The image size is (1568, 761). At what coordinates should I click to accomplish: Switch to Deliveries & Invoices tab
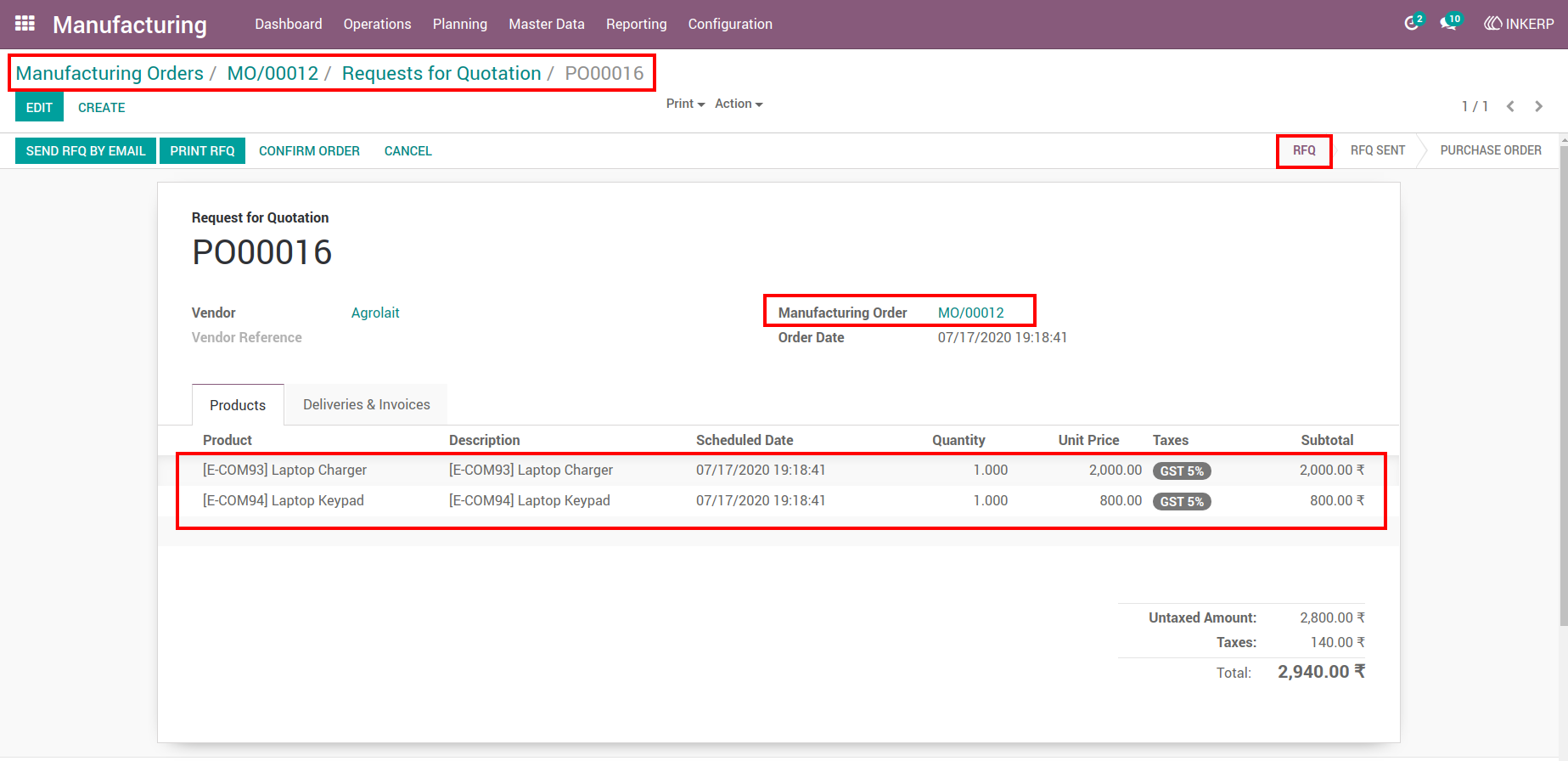[x=367, y=404]
